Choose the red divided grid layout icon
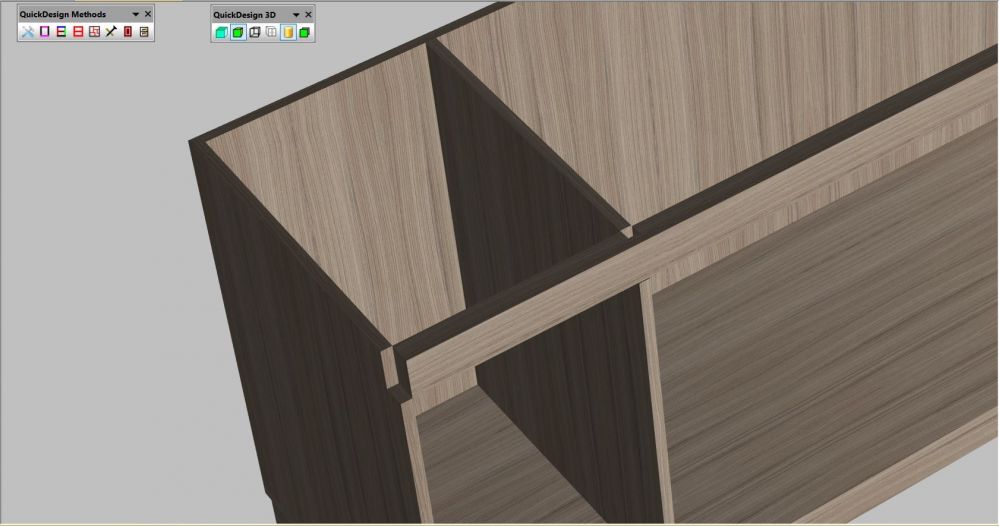Screen dimensions: 999x526 [x=94, y=31]
